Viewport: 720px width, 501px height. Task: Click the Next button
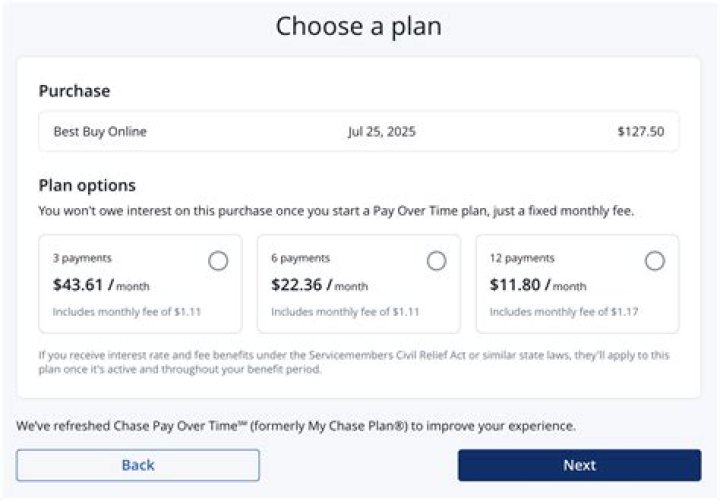pyautogui.click(x=579, y=465)
